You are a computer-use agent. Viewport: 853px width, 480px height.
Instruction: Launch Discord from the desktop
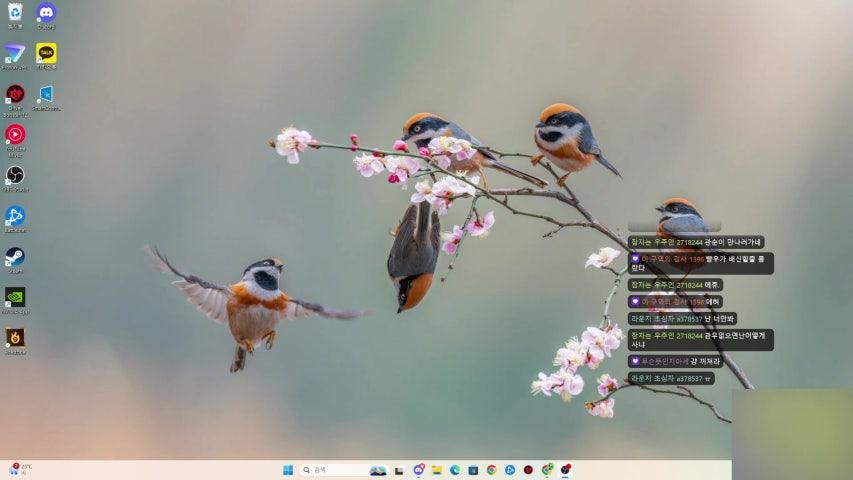click(x=46, y=15)
